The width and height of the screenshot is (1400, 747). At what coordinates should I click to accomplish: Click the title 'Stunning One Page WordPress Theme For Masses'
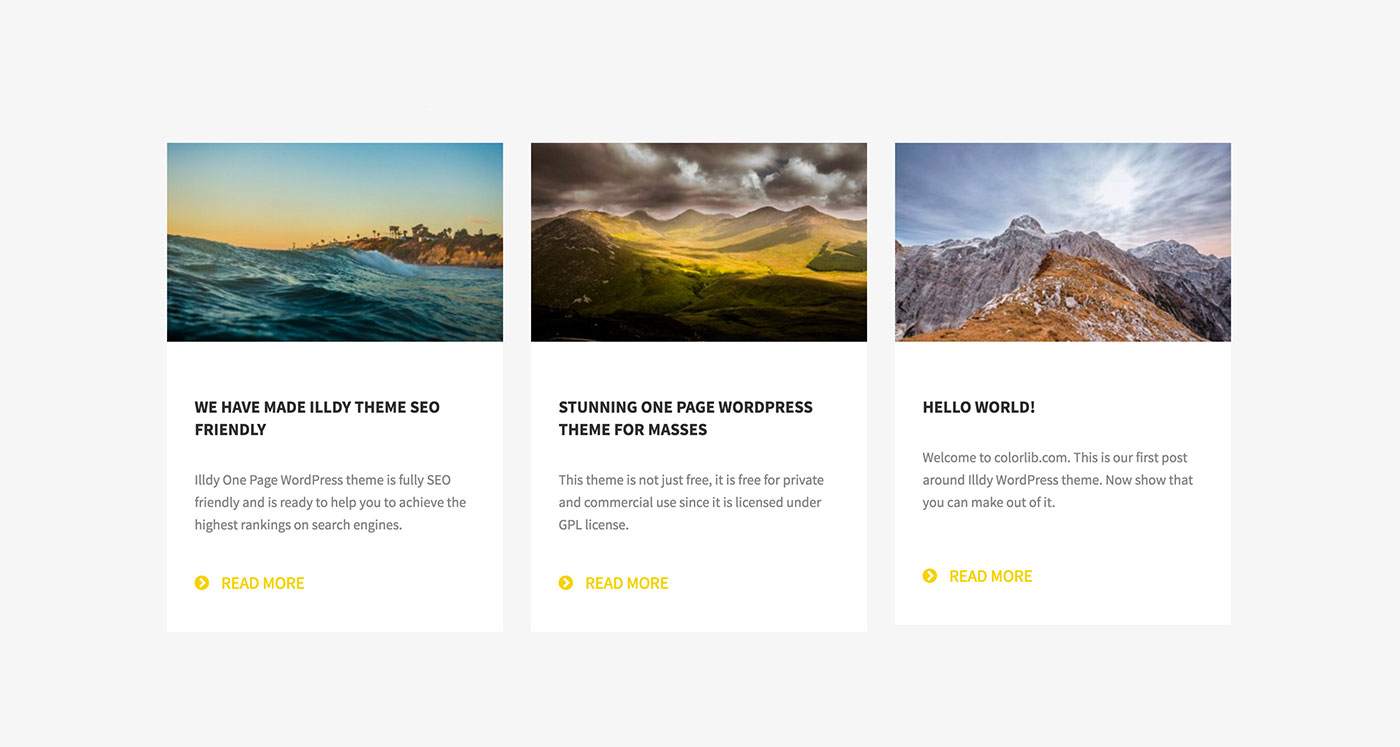click(685, 418)
